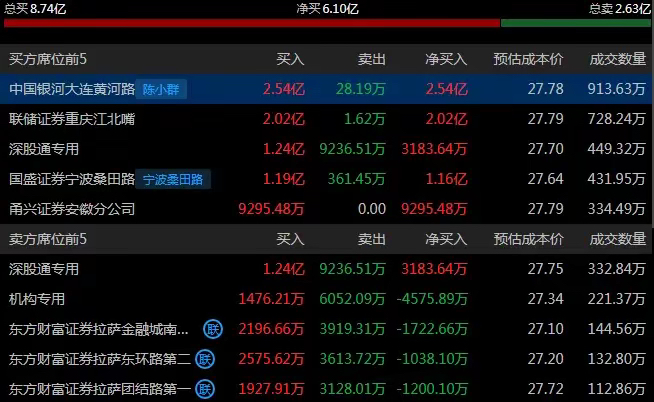Click the red total-buy portion of bar

point(252,23)
